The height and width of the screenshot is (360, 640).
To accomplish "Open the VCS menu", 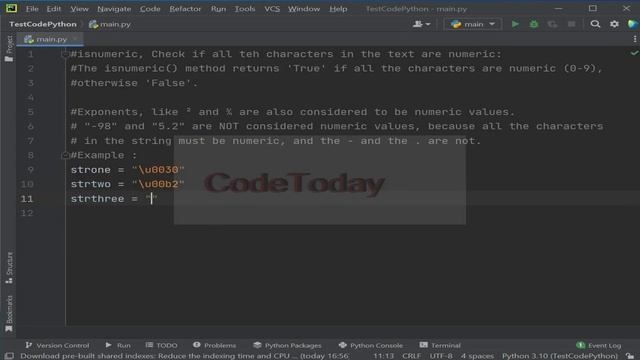I will pos(272,9).
